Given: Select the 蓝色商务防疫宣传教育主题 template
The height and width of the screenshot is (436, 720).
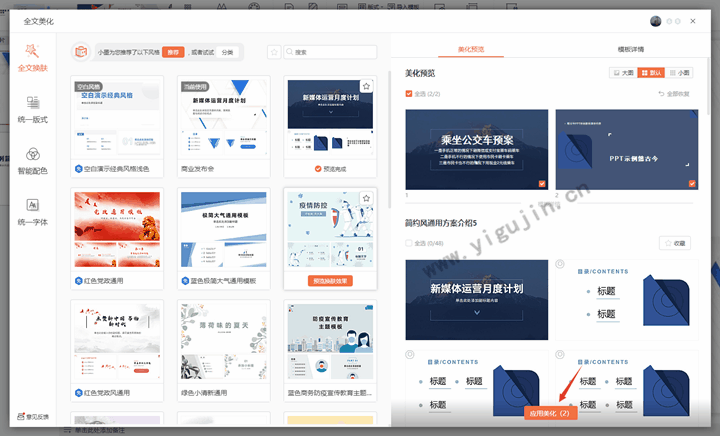Looking at the screenshot, I should click(x=330, y=351).
